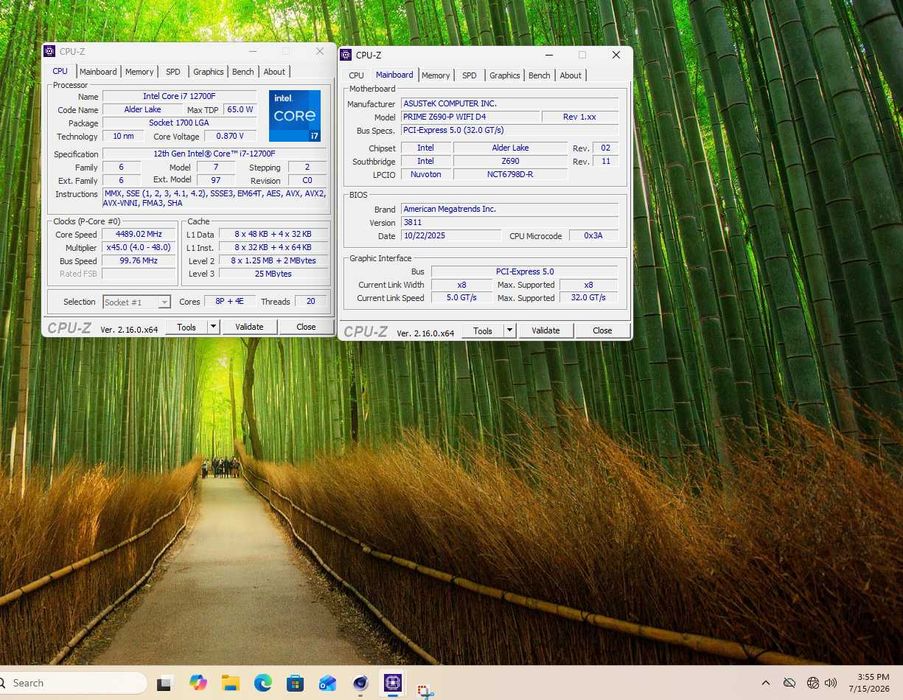Open Mainboard tab in left CPU-Z window
The height and width of the screenshot is (700, 903).
98,71
